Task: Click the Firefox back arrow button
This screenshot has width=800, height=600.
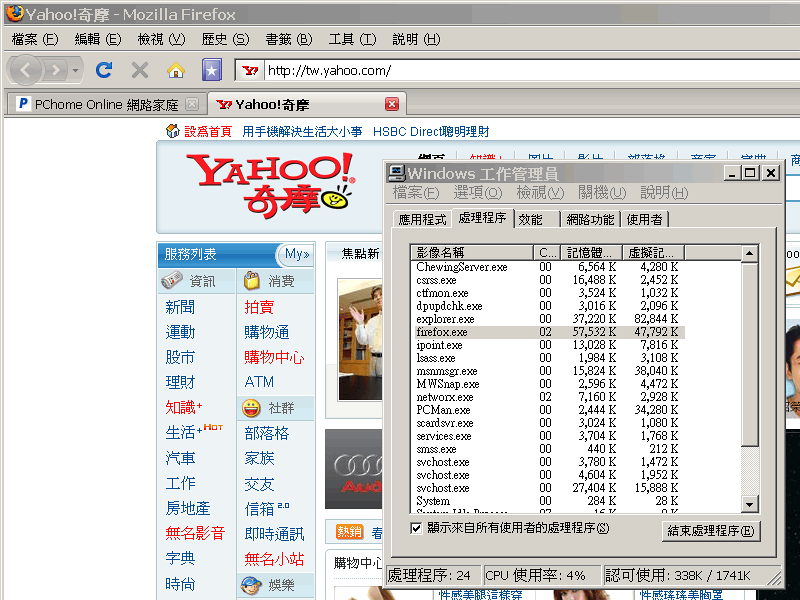Action: [x=26, y=70]
